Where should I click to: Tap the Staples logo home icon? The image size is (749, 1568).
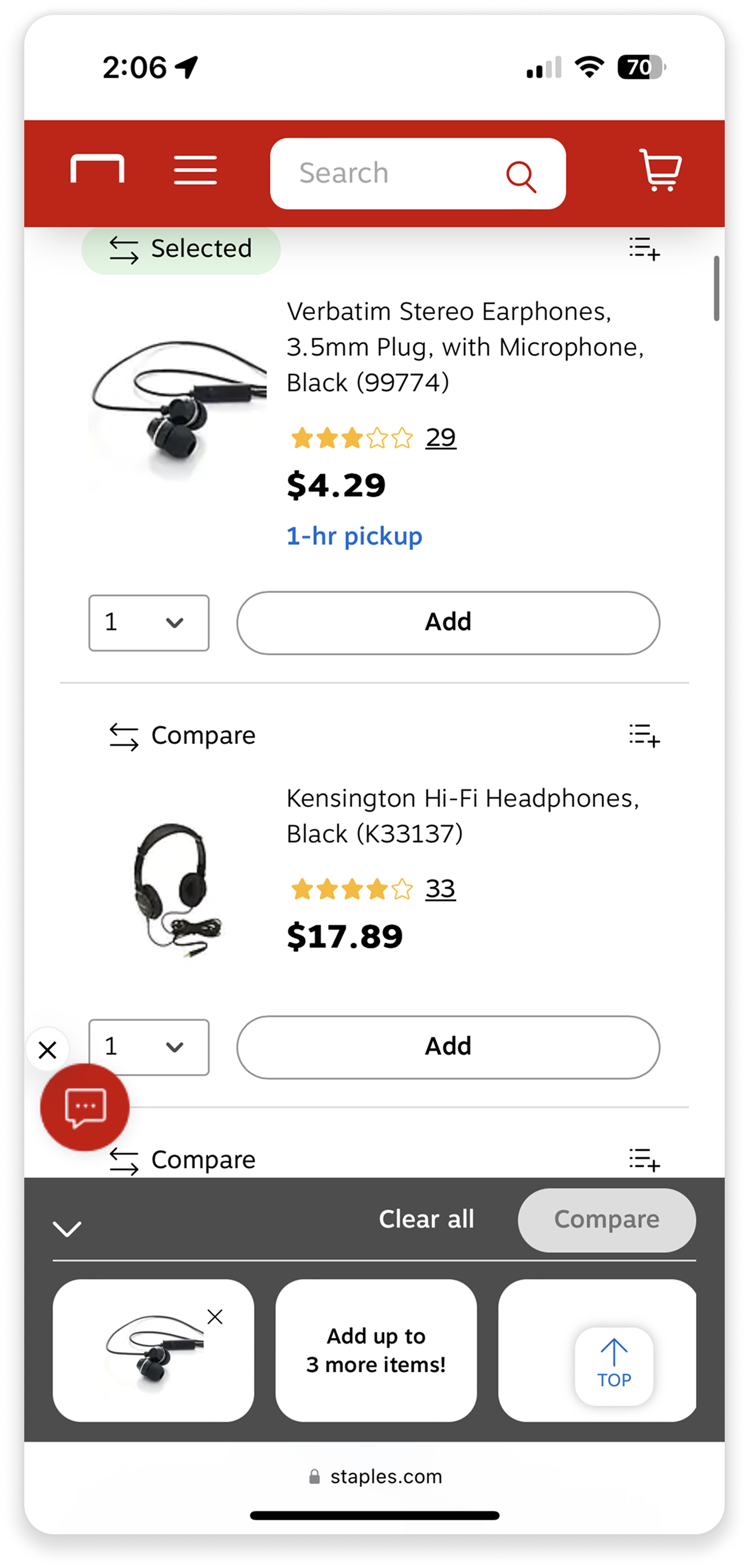[x=97, y=169]
